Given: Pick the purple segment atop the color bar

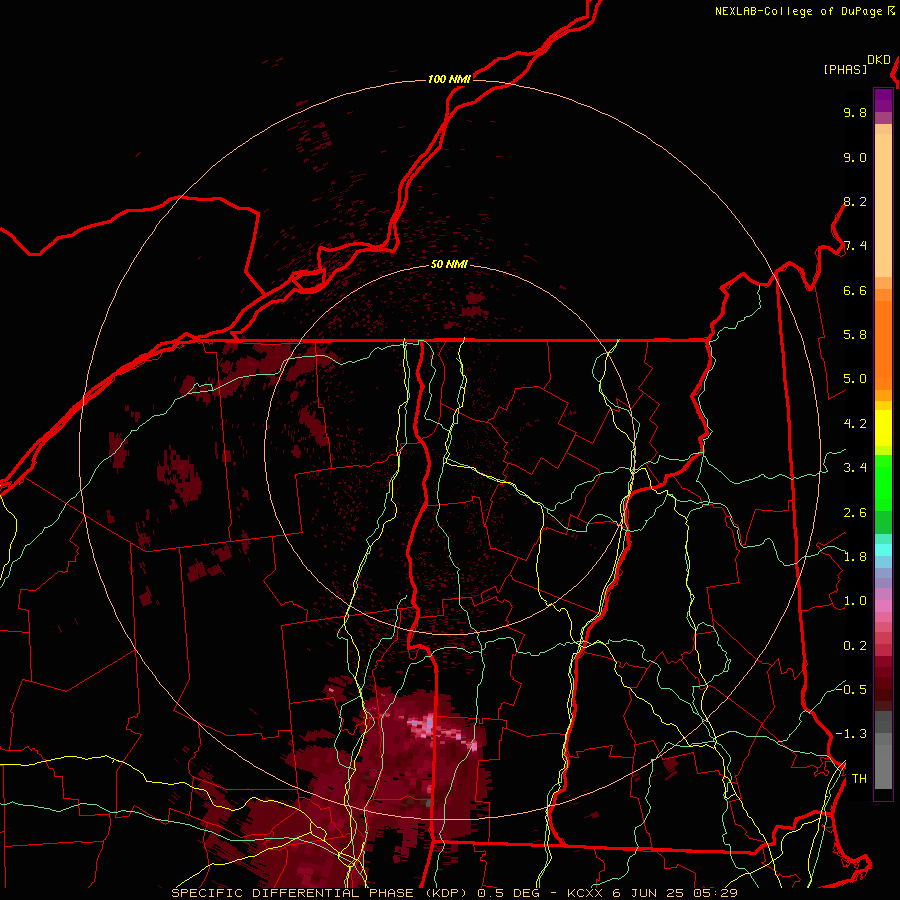Looking at the screenshot, I should (883, 100).
